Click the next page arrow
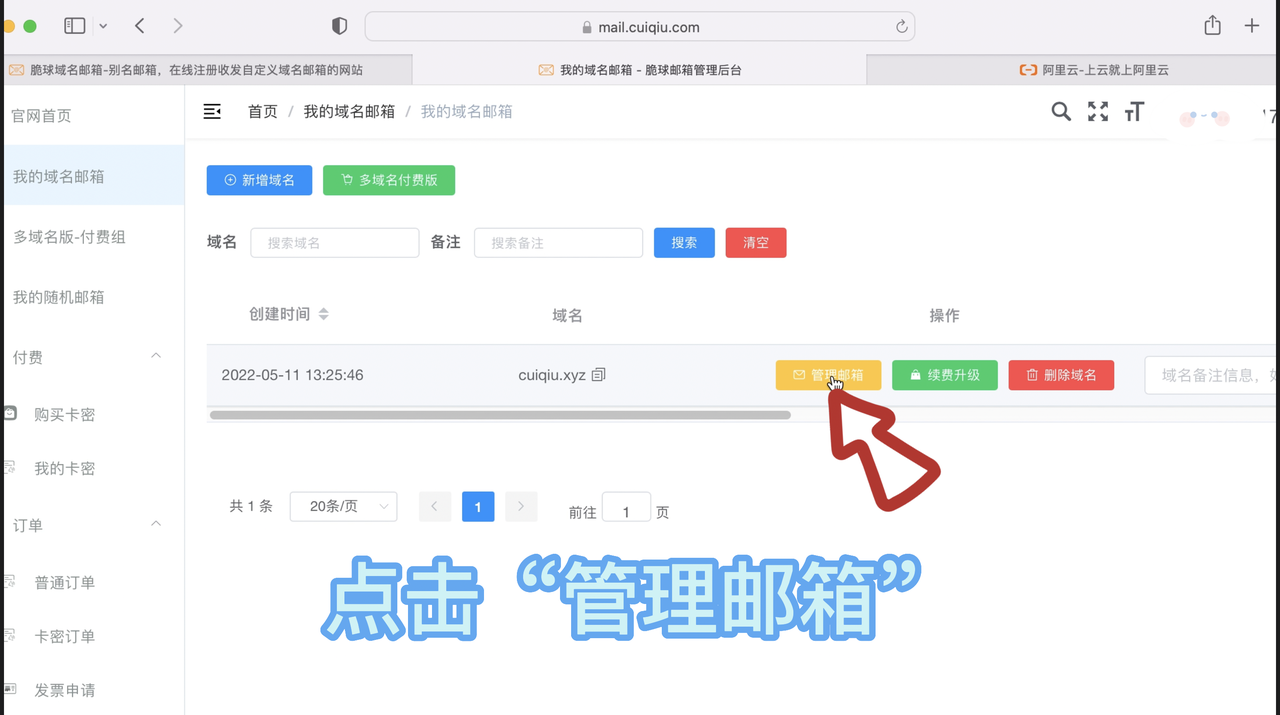Image resolution: width=1280 pixels, height=715 pixels. (521, 507)
